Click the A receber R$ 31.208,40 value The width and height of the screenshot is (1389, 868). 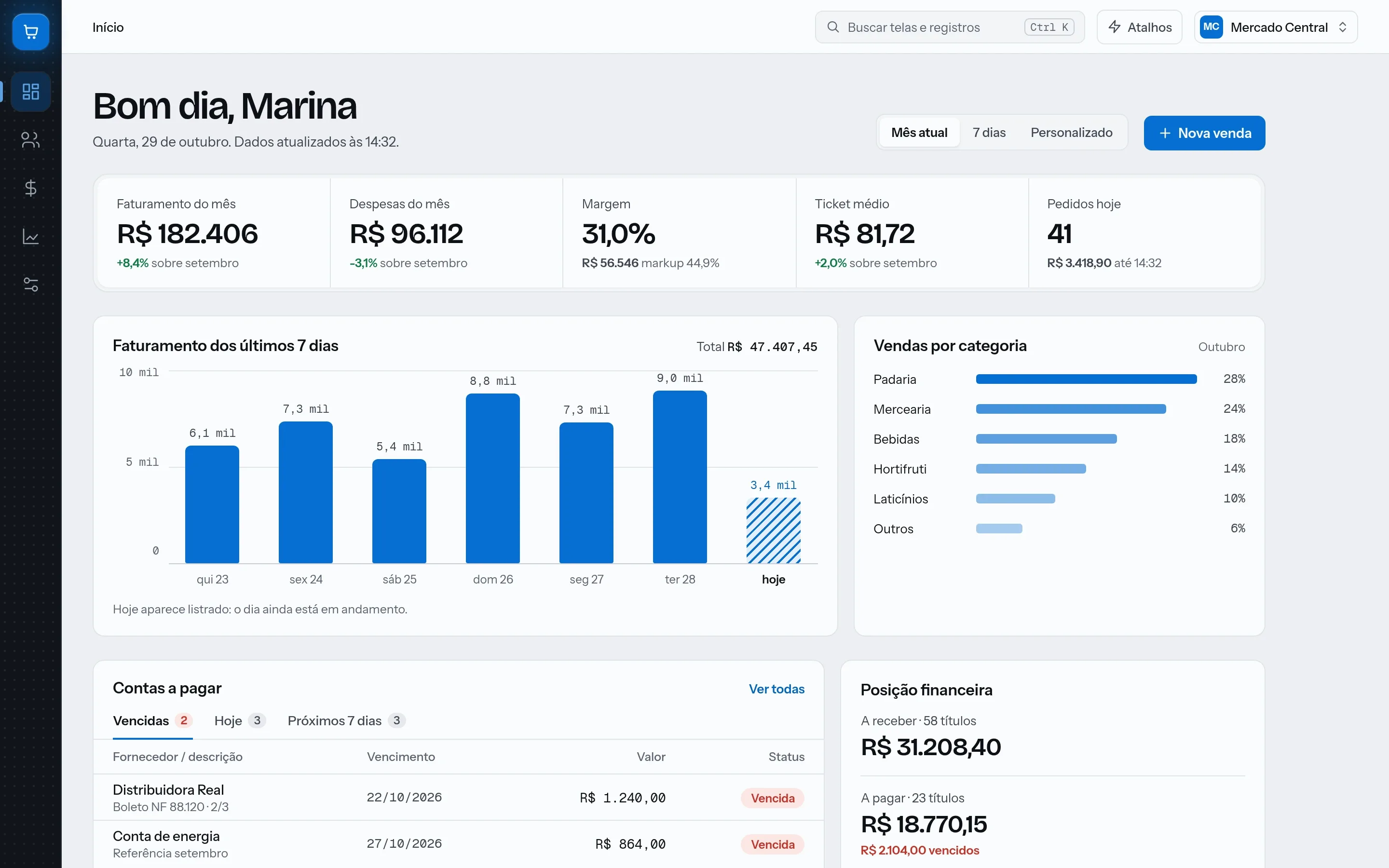tap(930, 747)
